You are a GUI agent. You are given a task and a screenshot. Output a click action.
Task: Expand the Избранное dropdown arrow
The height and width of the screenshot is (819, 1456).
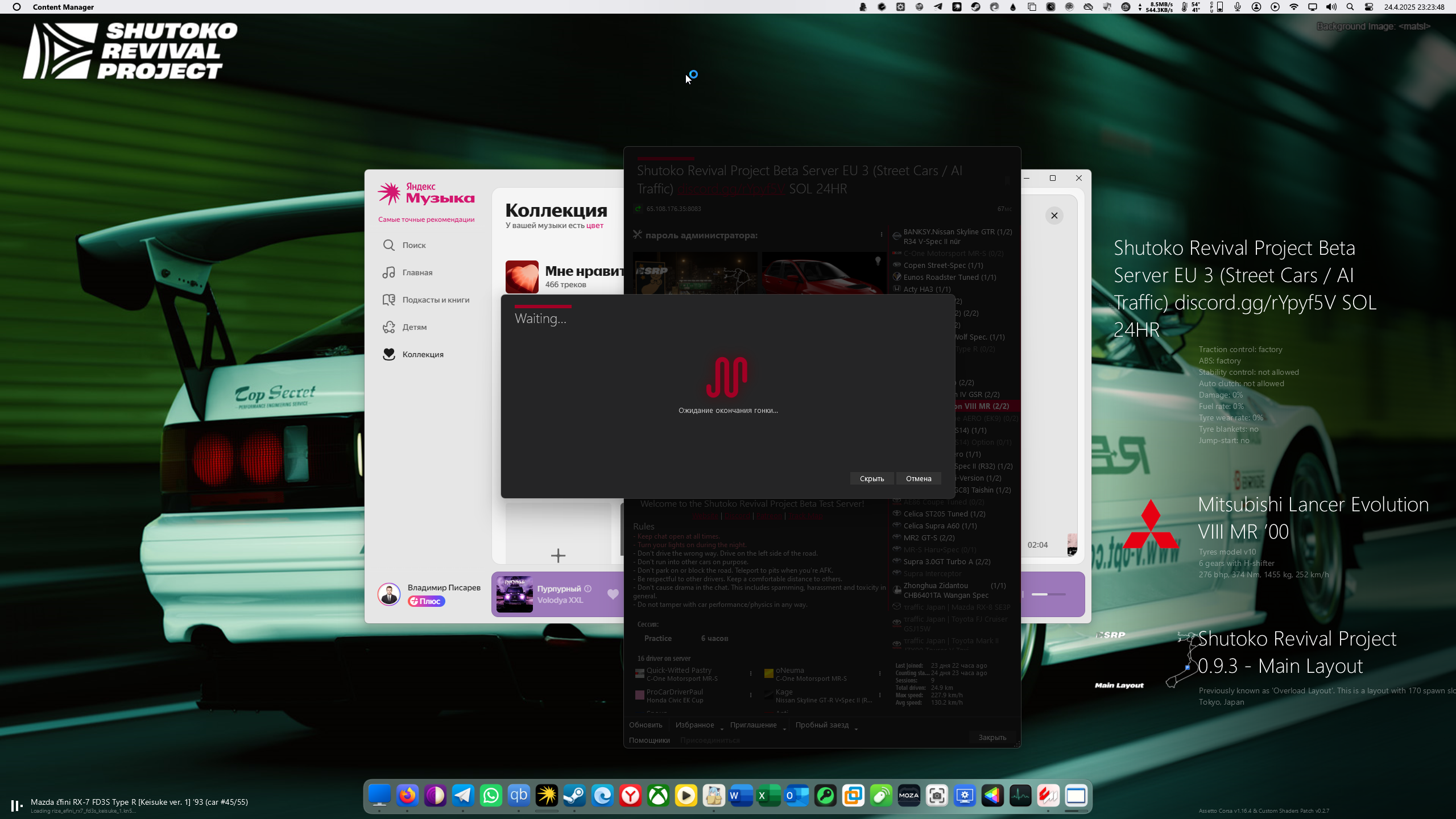(x=722, y=729)
